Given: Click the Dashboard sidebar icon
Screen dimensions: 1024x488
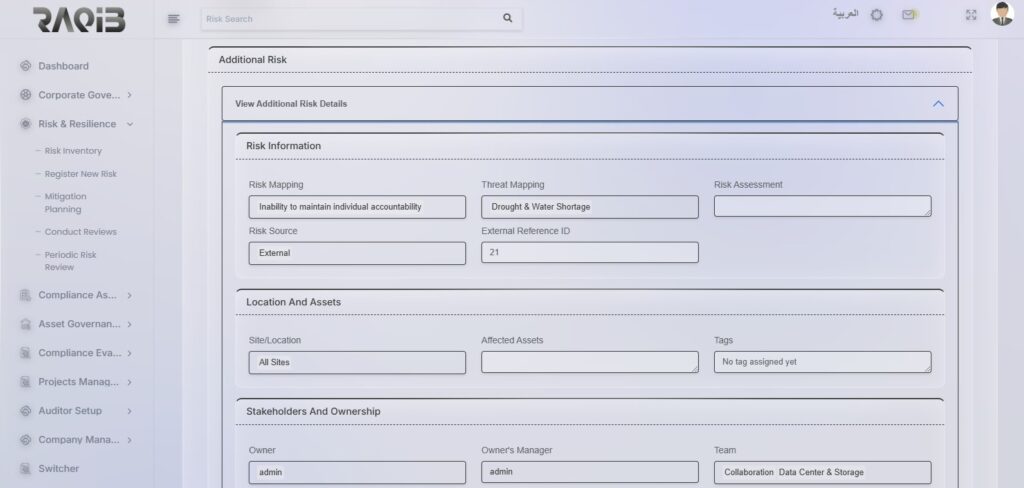Looking at the screenshot, I should [25, 66].
